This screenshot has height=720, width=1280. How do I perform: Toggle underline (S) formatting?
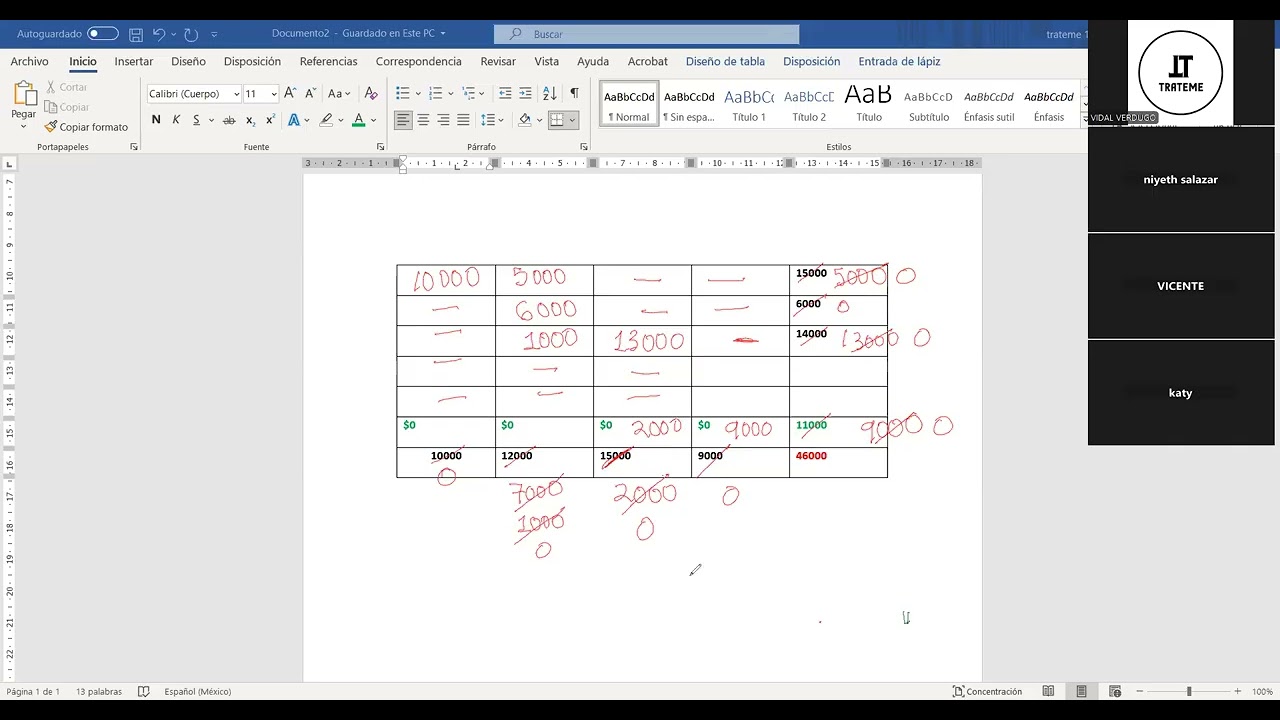point(196,120)
